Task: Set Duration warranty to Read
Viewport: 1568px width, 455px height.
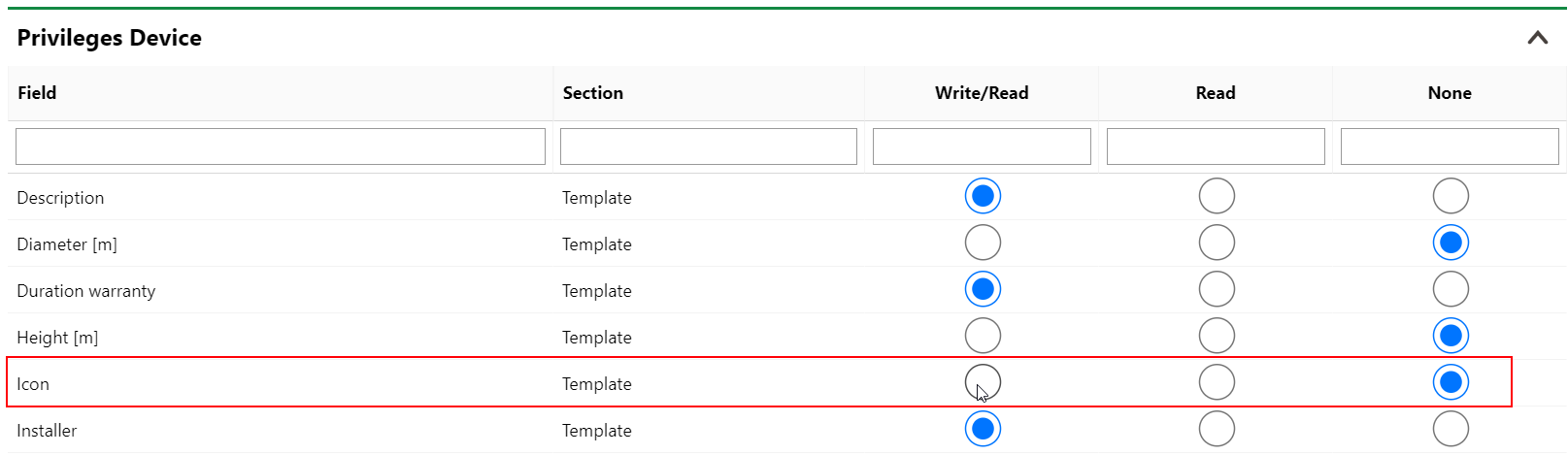Action: coord(1217,289)
